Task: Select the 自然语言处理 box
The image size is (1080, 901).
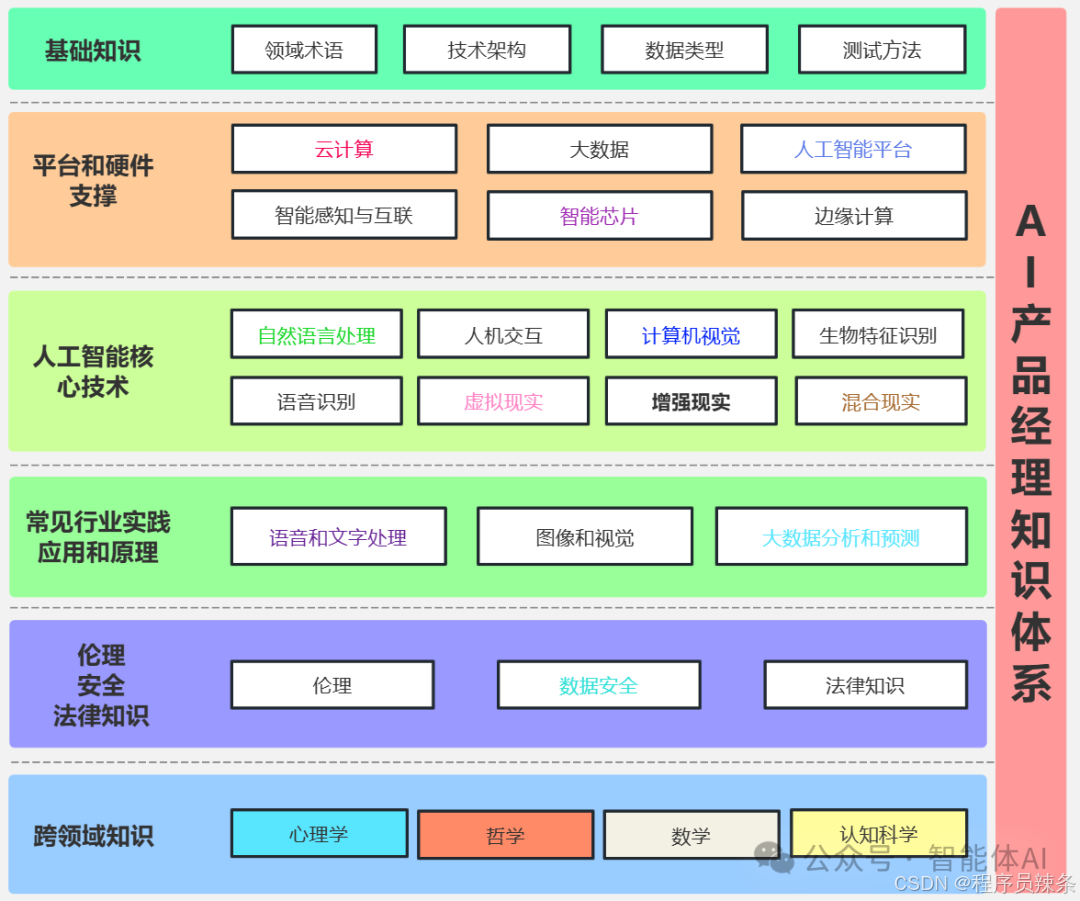Action: click(x=316, y=334)
